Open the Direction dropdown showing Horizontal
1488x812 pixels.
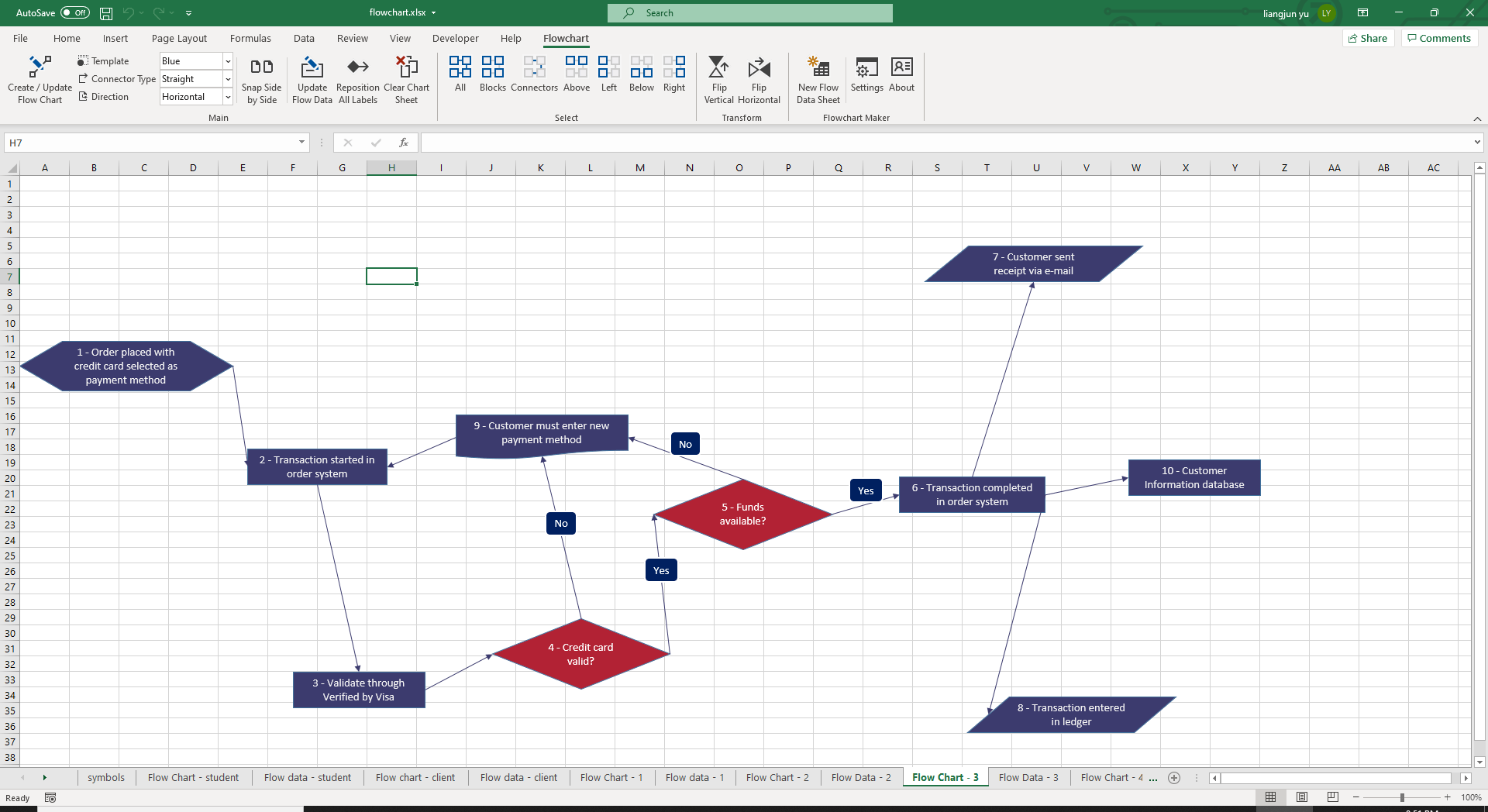[226, 96]
